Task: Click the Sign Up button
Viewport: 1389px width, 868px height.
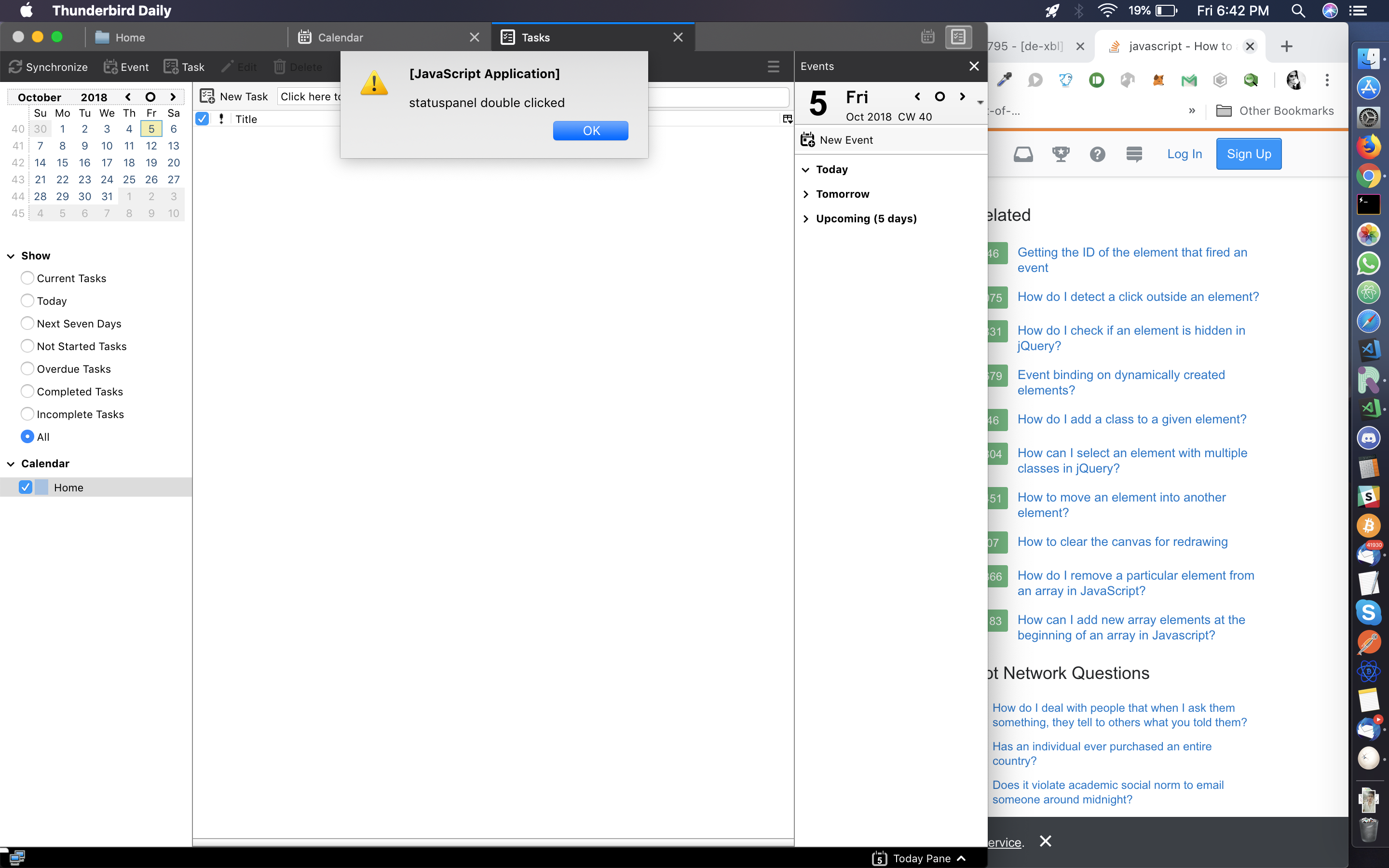Action: tap(1248, 154)
